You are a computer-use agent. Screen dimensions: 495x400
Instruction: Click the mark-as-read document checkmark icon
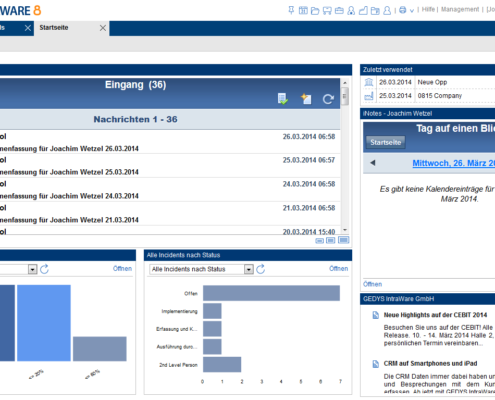click(283, 99)
